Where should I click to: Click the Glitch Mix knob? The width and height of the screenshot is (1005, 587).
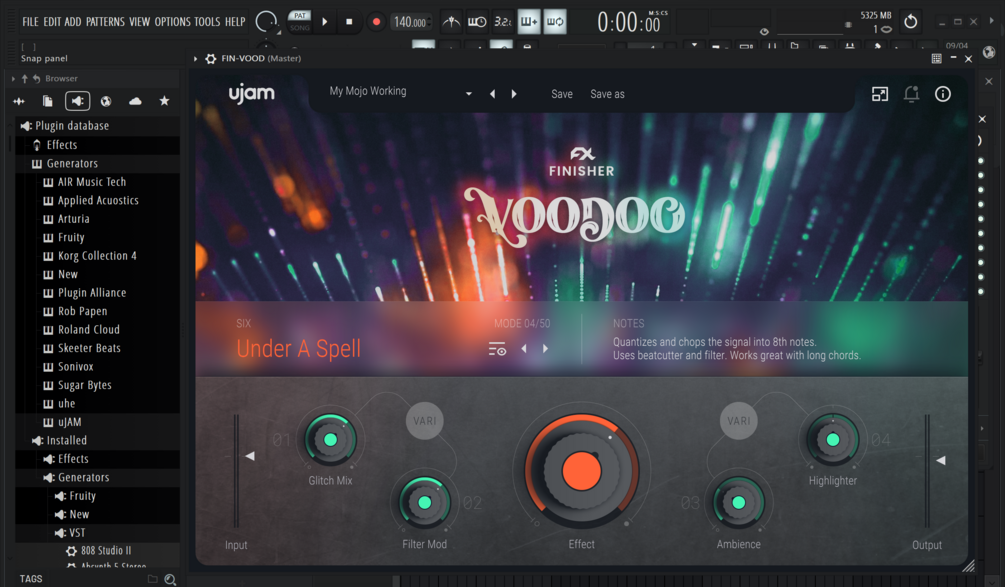[330, 440]
